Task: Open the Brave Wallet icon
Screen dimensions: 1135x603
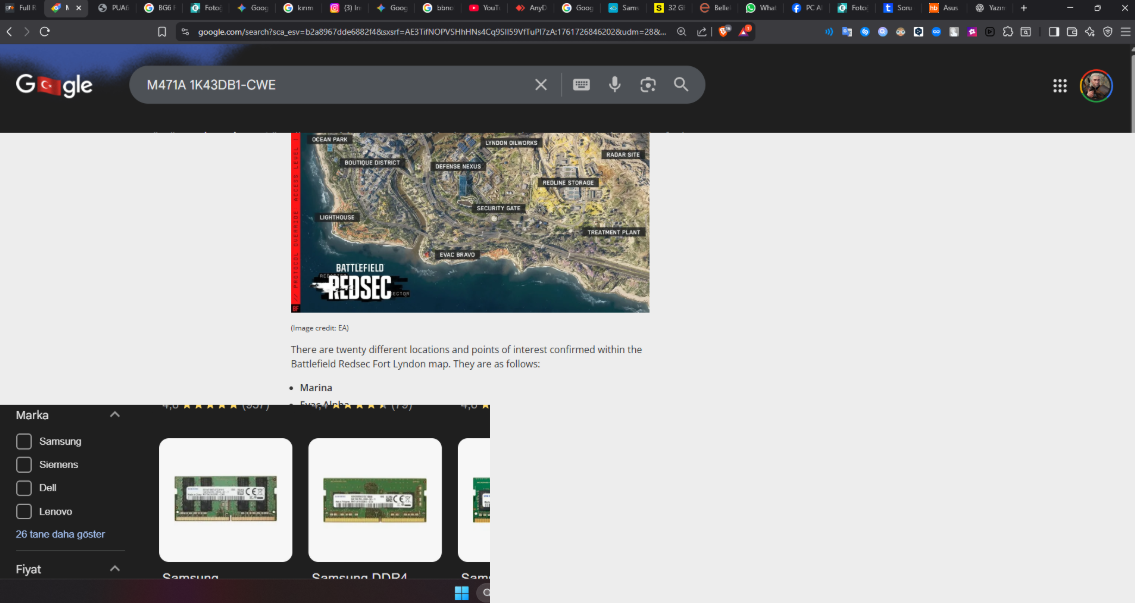Action: 1072,32
